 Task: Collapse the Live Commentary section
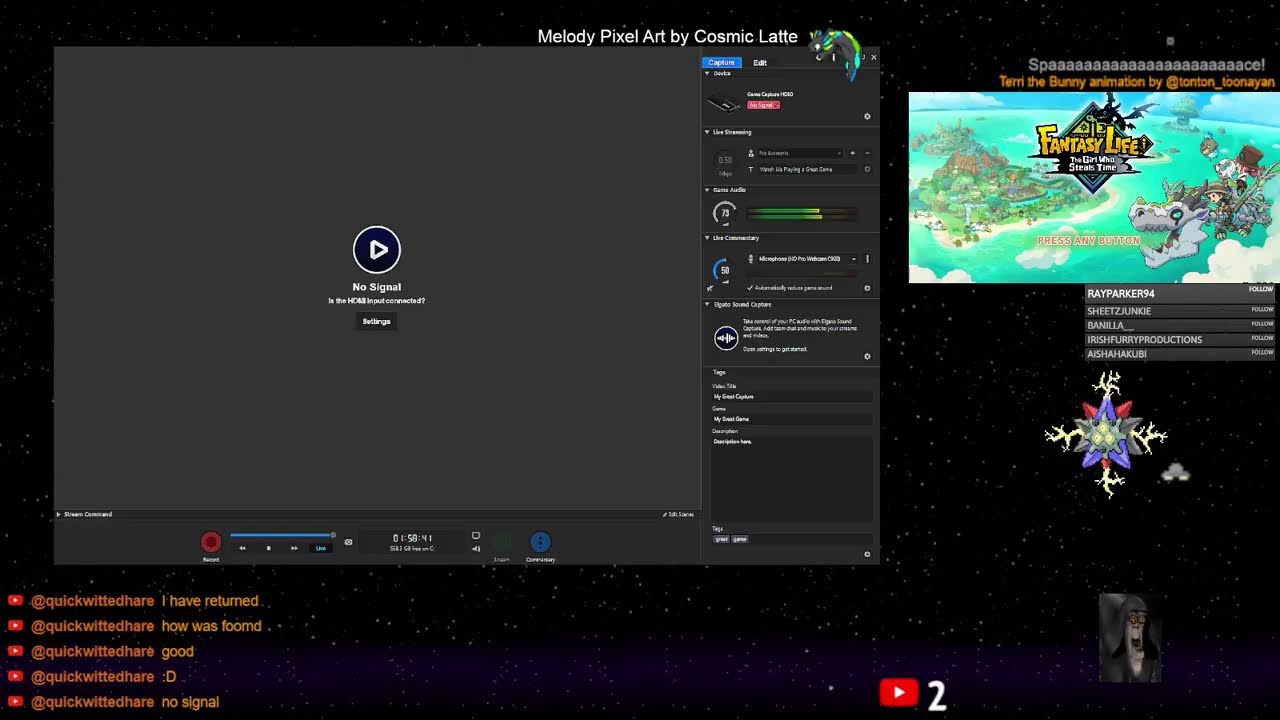pos(707,238)
